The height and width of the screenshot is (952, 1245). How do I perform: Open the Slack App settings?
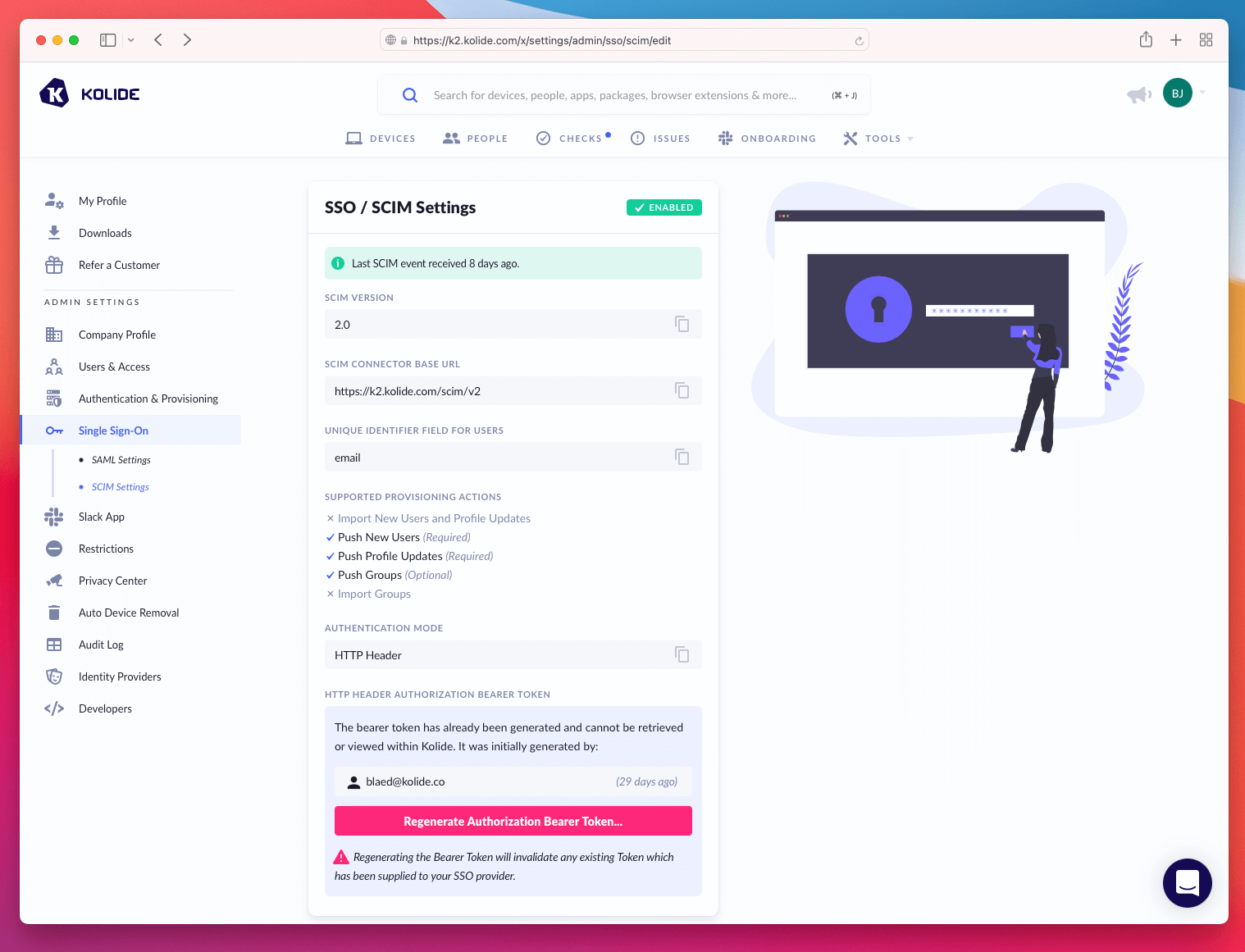click(101, 517)
